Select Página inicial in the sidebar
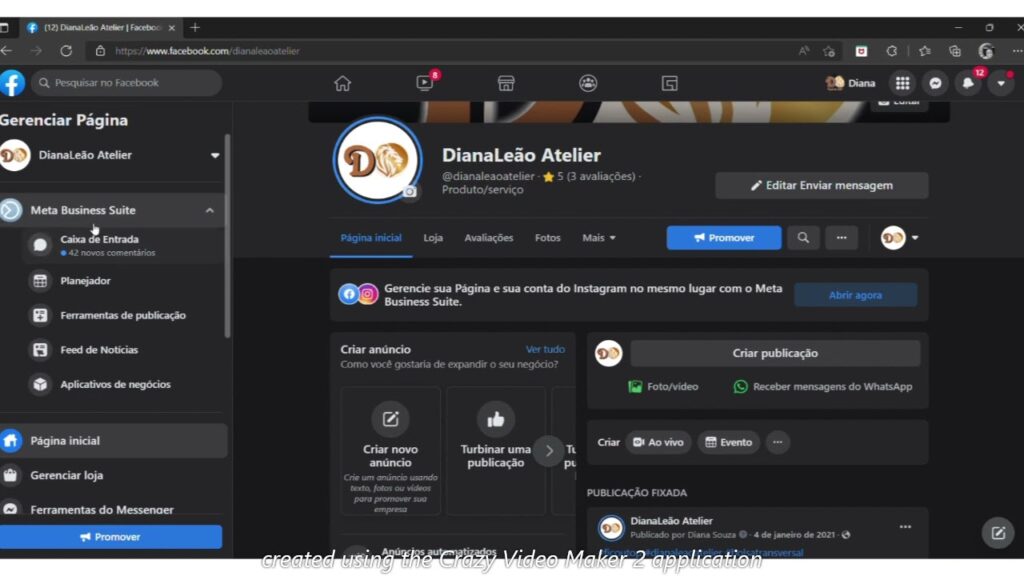Image resolution: width=1024 pixels, height=576 pixels. coord(114,441)
